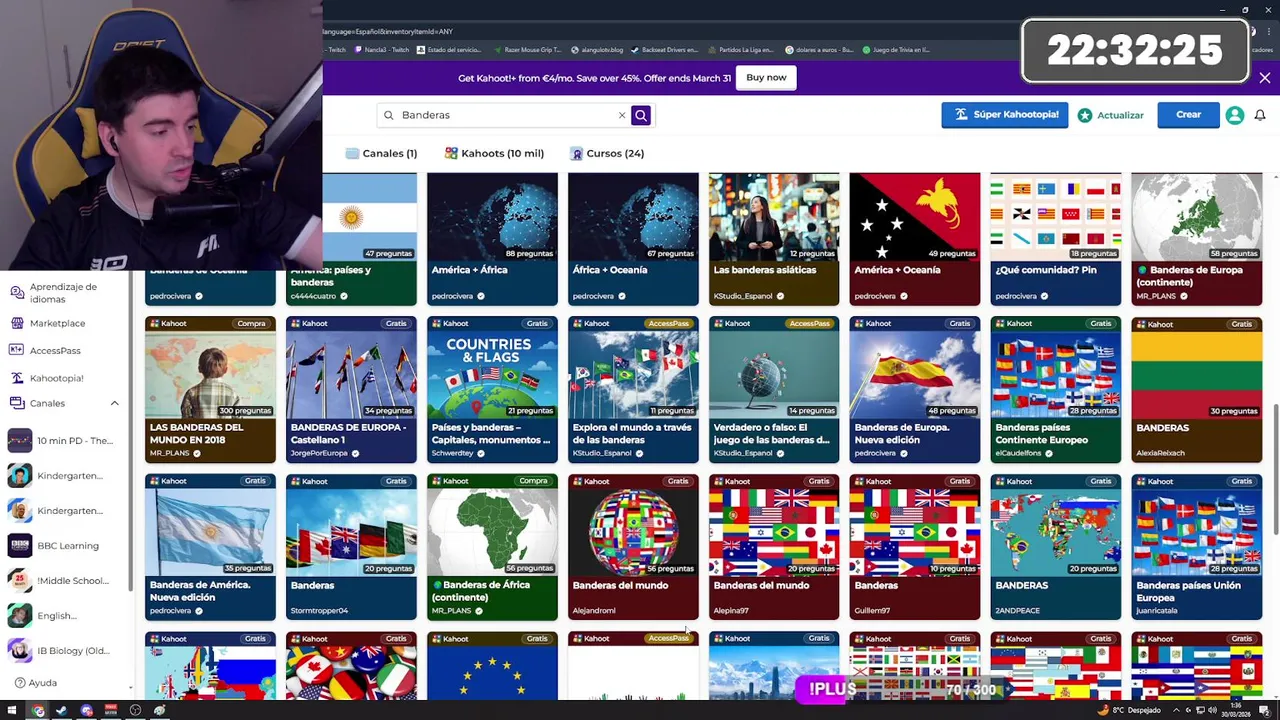
Task: Clear the Banderas search text
Action: point(621,115)
